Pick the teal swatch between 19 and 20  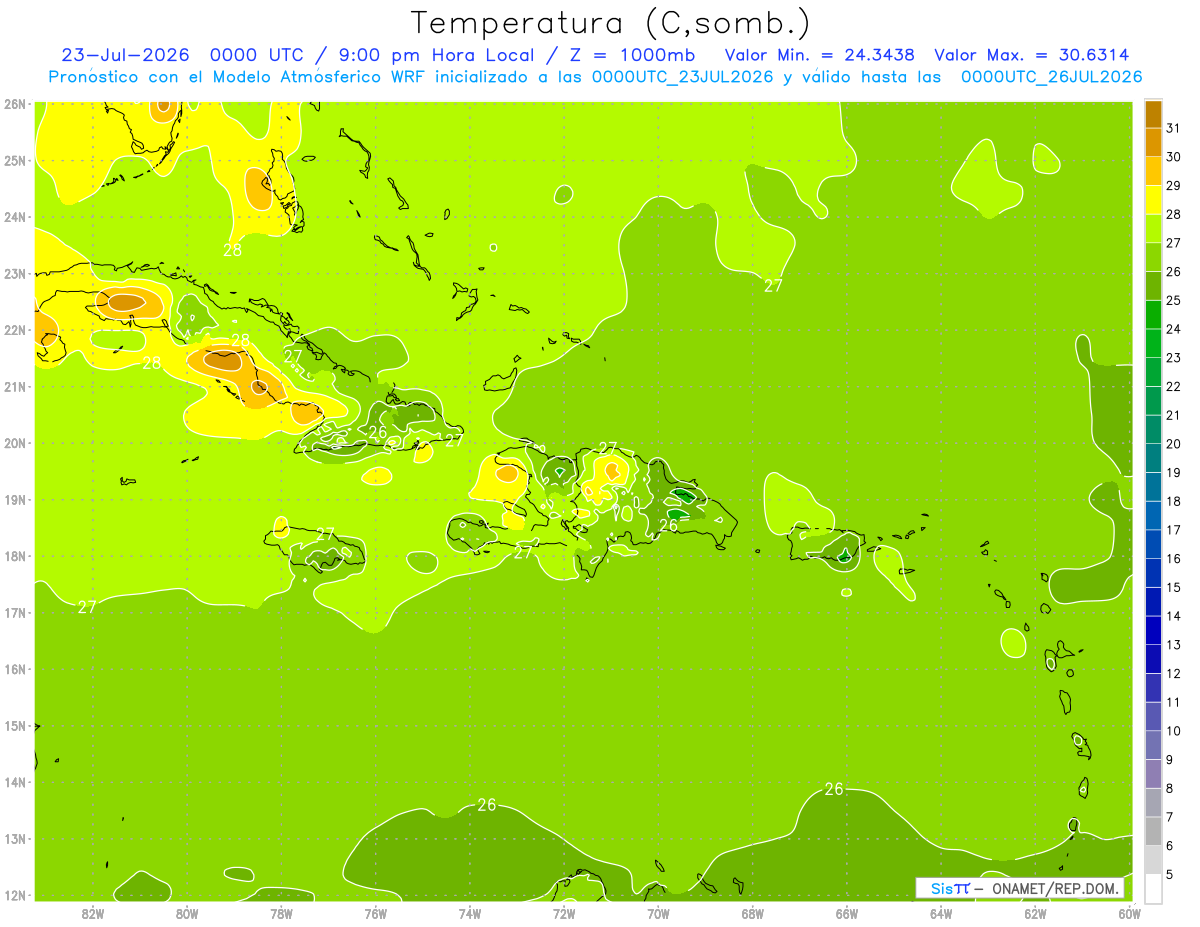point(1153,458)
